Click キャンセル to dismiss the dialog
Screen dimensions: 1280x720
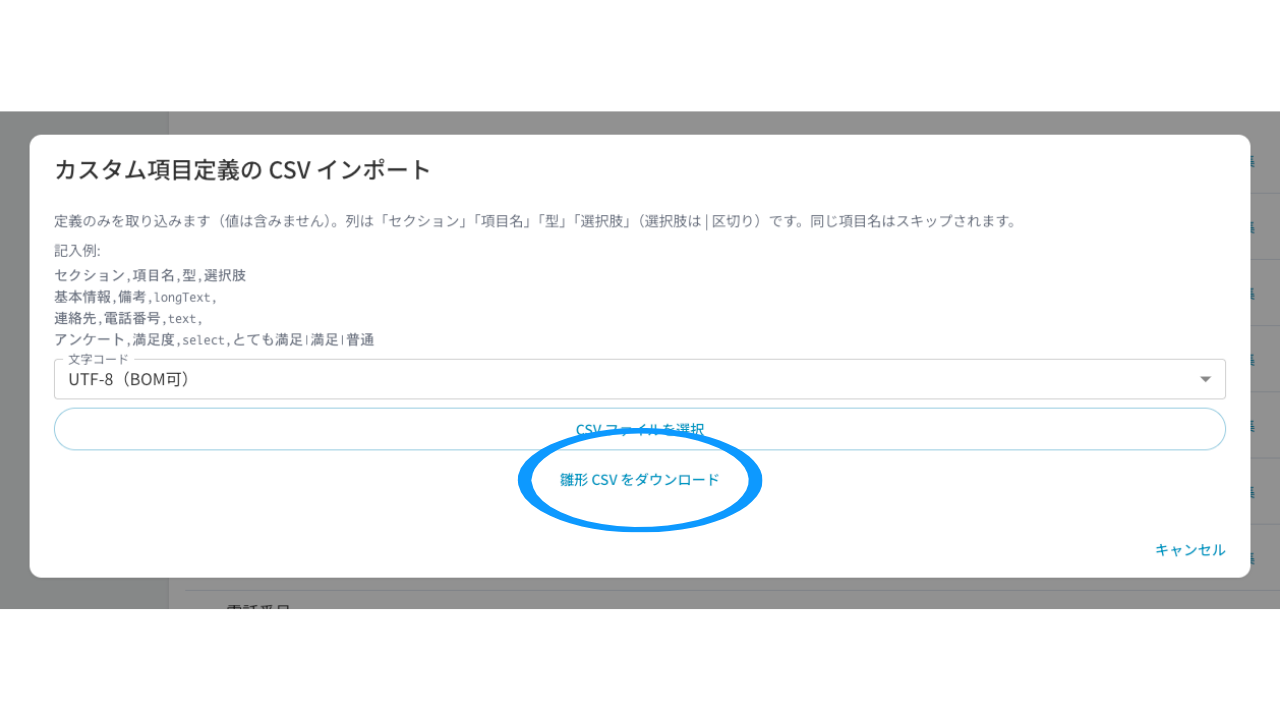pos(1190,550)
